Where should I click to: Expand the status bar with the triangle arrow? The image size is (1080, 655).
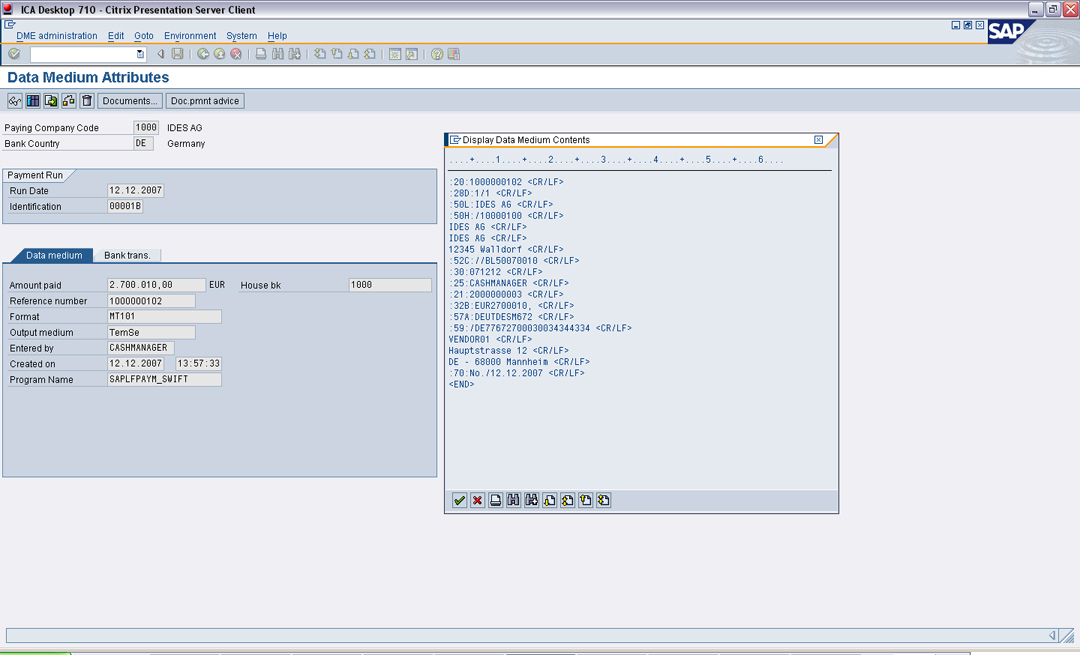point(1052,635)
